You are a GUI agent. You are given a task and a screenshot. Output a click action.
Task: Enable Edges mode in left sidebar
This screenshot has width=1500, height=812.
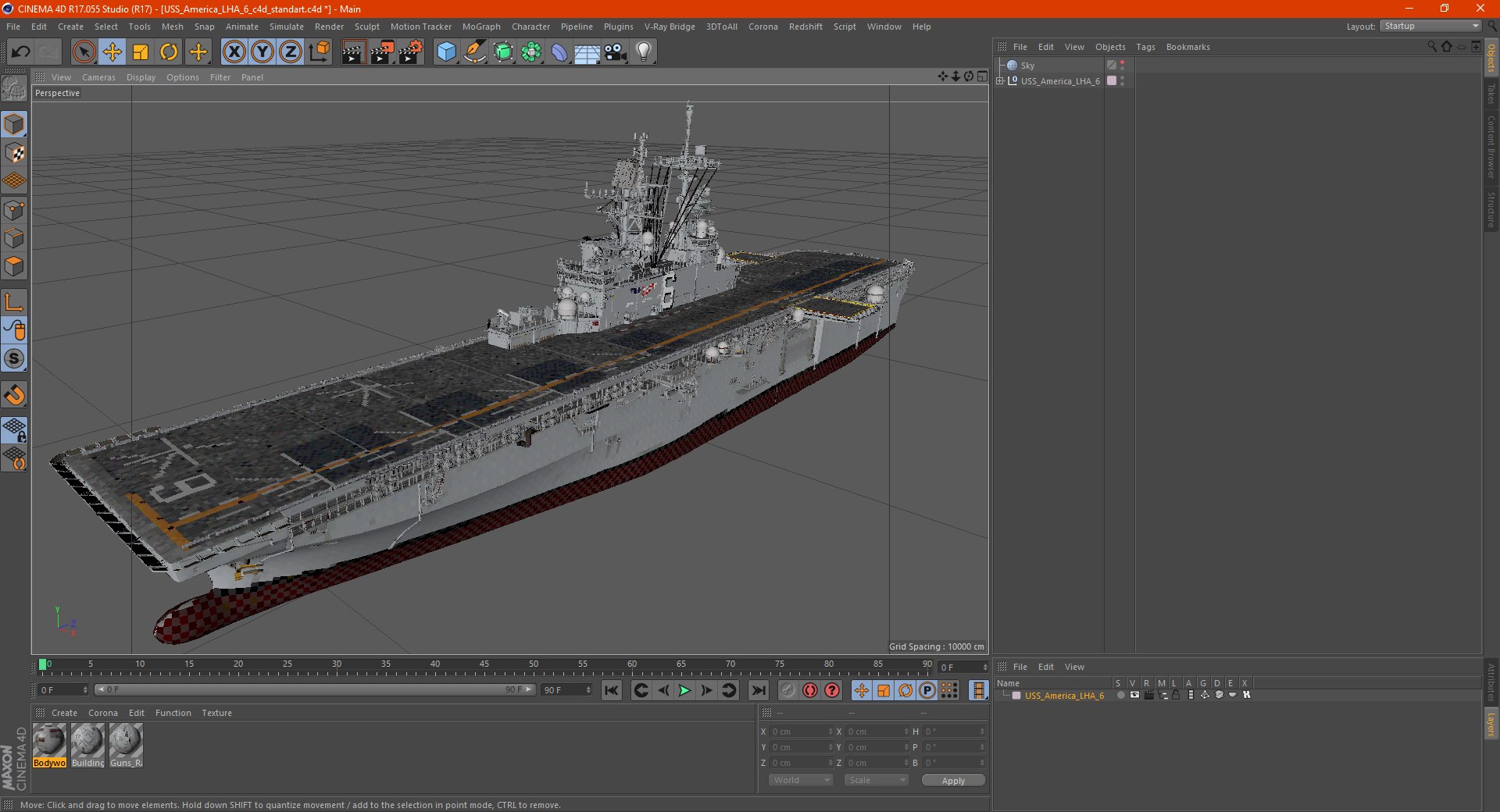click(14, 237)
